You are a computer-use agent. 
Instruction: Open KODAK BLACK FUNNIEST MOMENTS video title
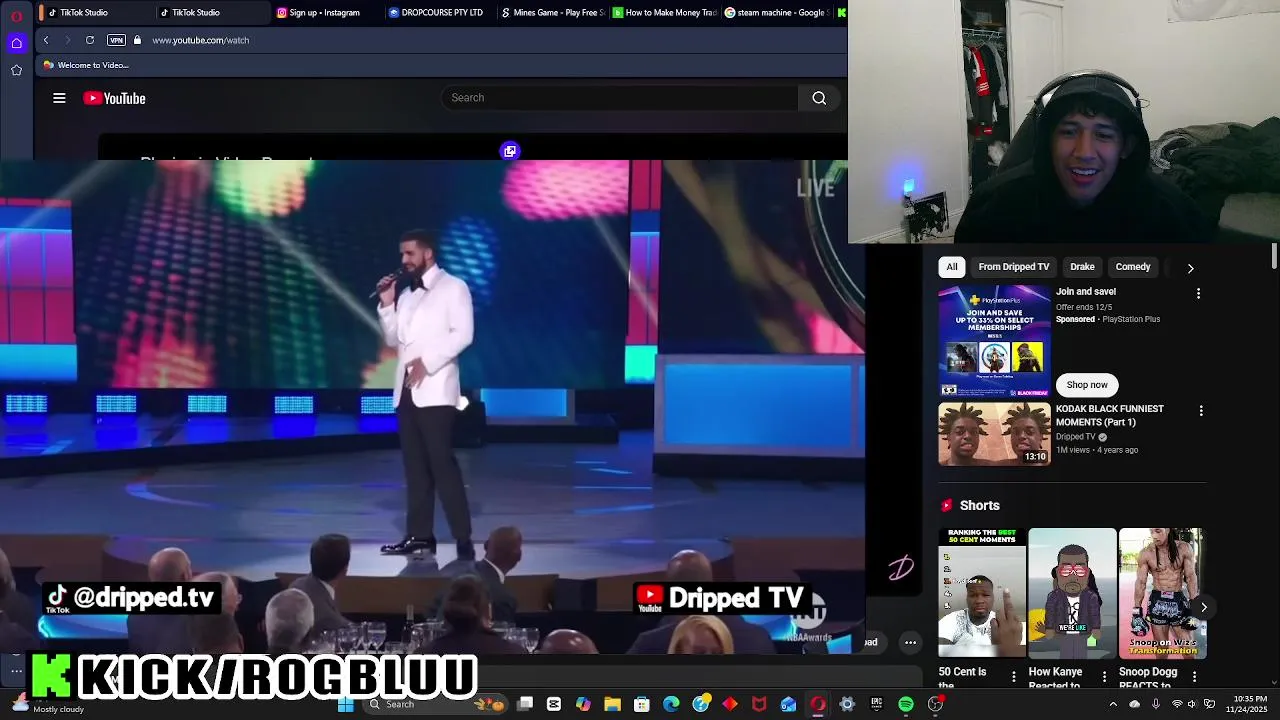coord(1110,415)
